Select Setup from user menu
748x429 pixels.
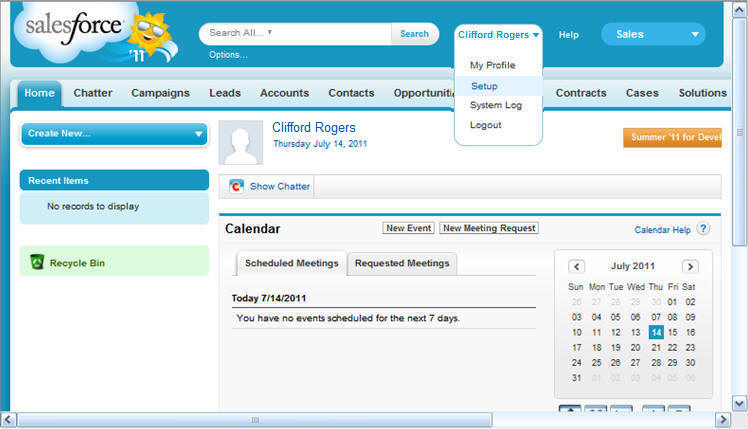[x=484, y=86]
